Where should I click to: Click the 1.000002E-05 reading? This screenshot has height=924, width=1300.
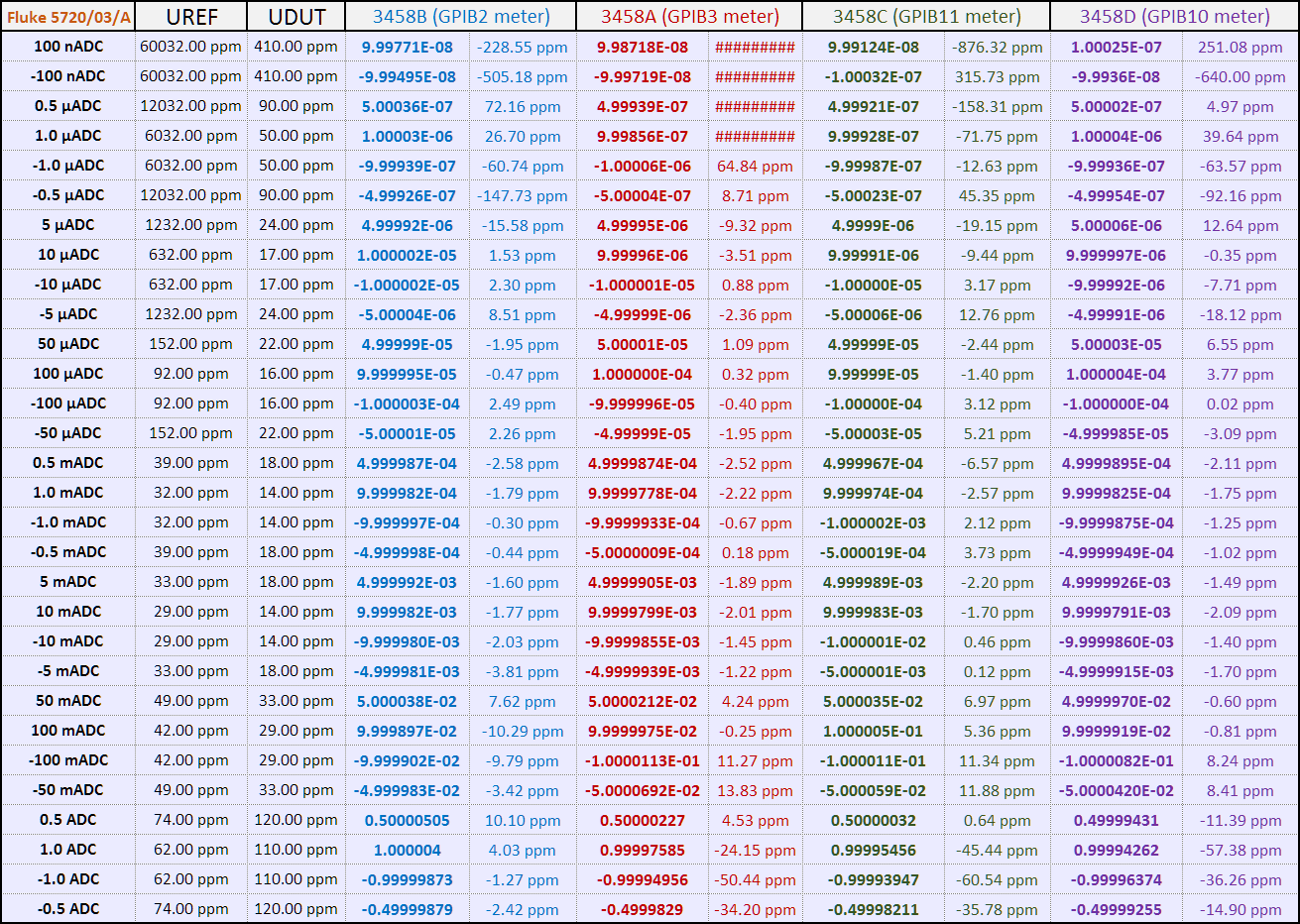click(x=408, y=255)
